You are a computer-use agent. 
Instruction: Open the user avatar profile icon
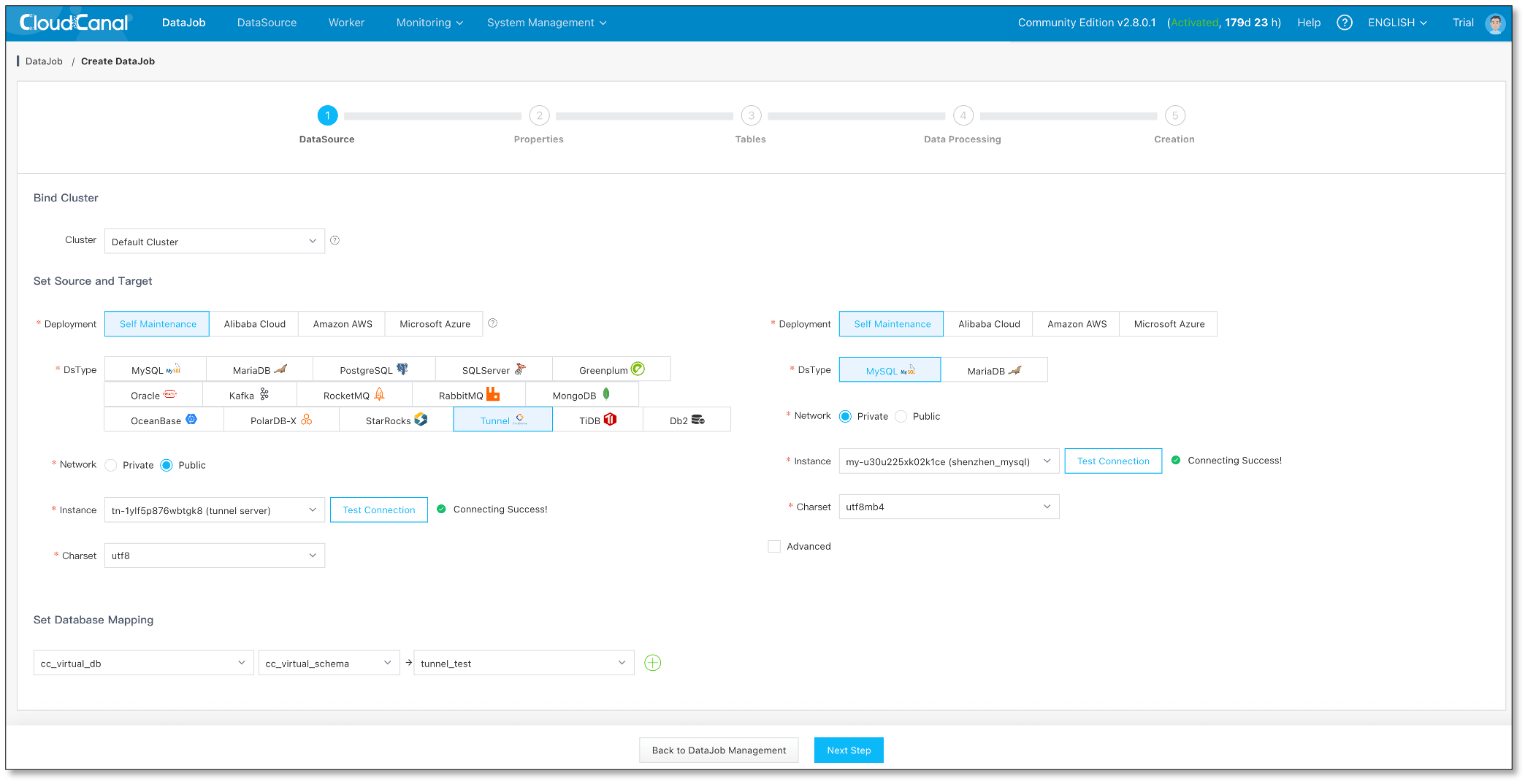click(1495, 23)
